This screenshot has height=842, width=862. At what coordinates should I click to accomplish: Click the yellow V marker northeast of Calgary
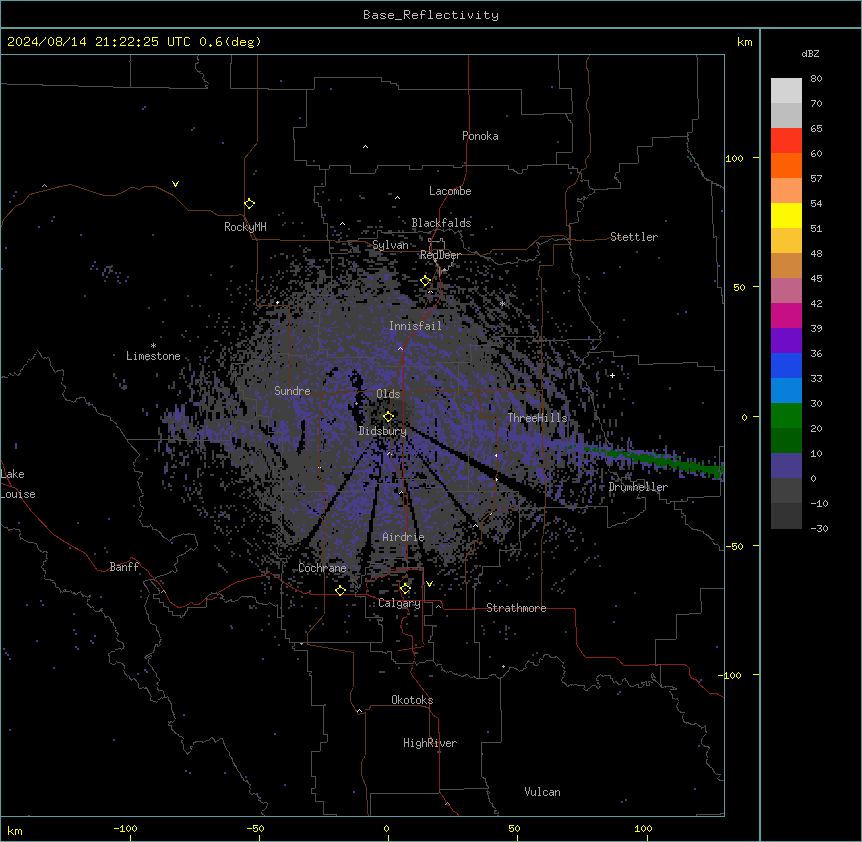coord(429,584)
